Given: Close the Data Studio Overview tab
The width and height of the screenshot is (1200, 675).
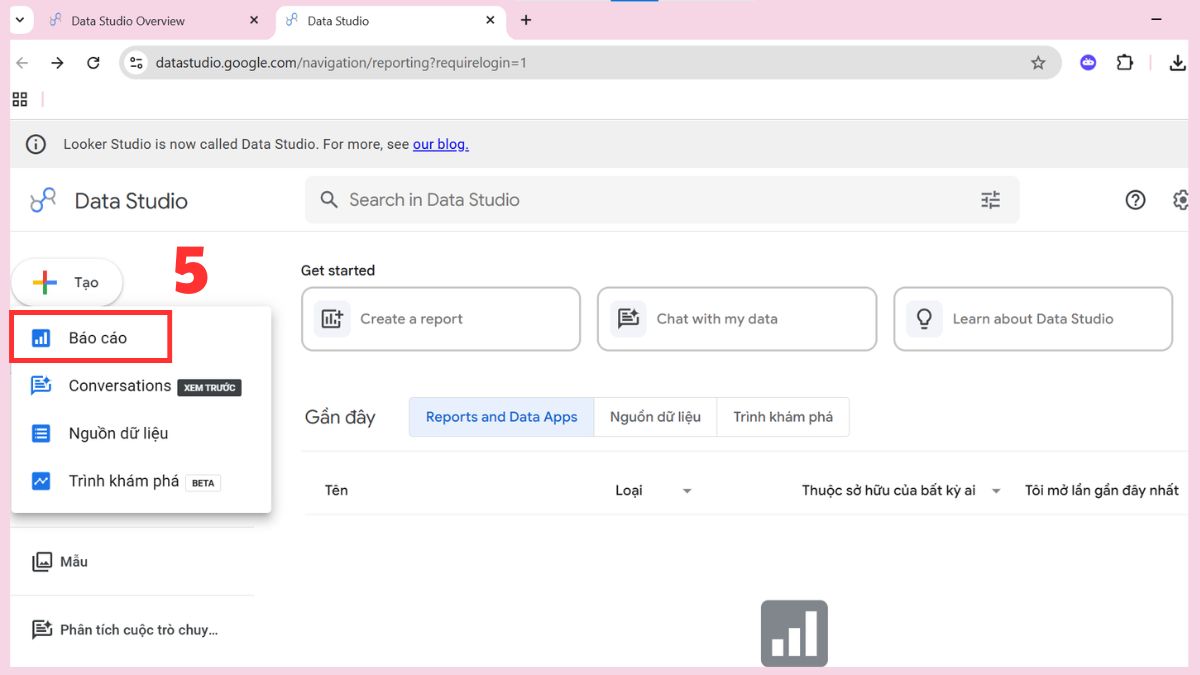Looking at the screenshot, I should pyautogui.click(x=254, y=20).
